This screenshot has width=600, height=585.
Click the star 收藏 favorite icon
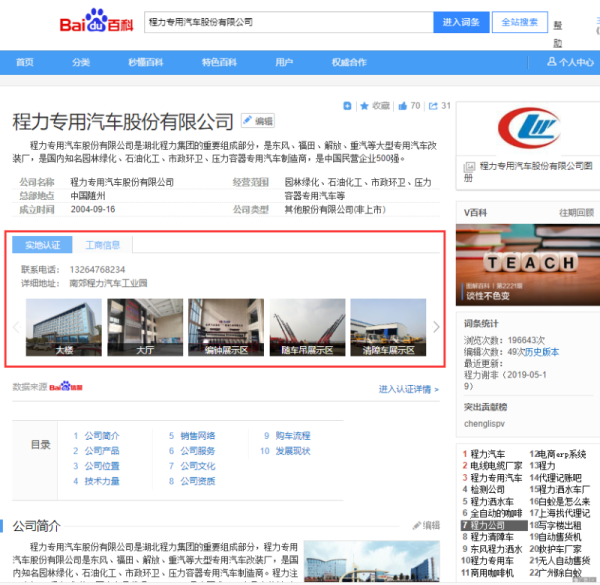(364, 106)
